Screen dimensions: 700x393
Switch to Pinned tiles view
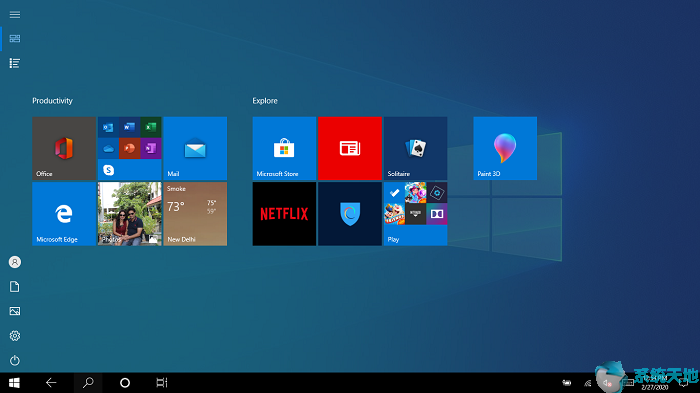tap(15, 39)
